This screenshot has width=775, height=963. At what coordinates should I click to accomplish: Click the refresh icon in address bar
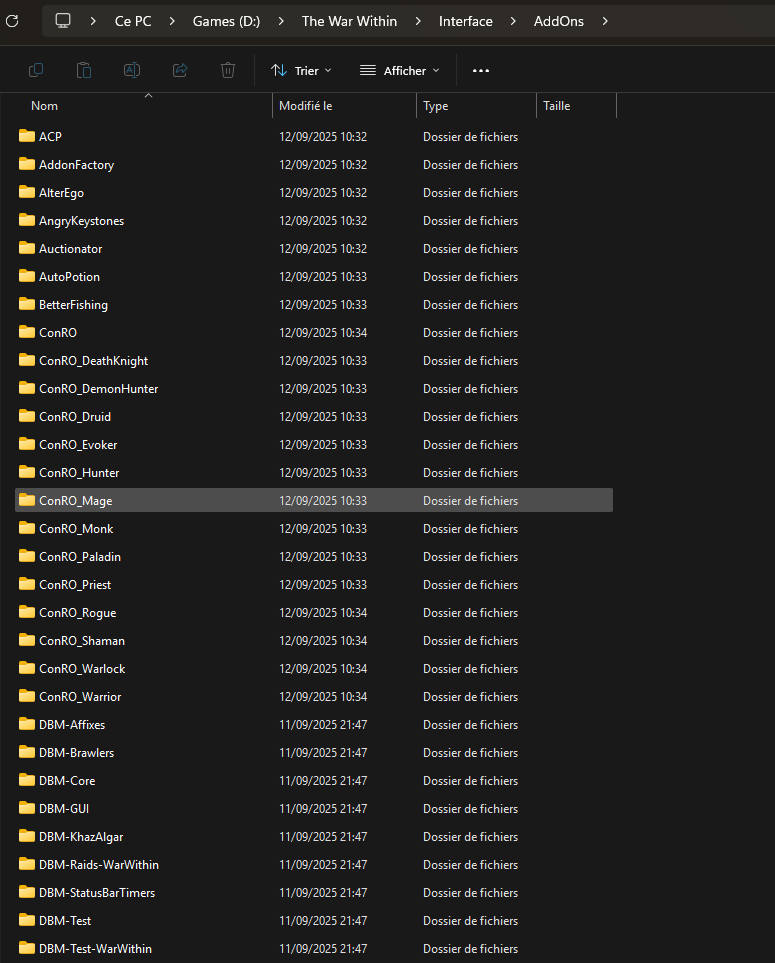(12, 20)
